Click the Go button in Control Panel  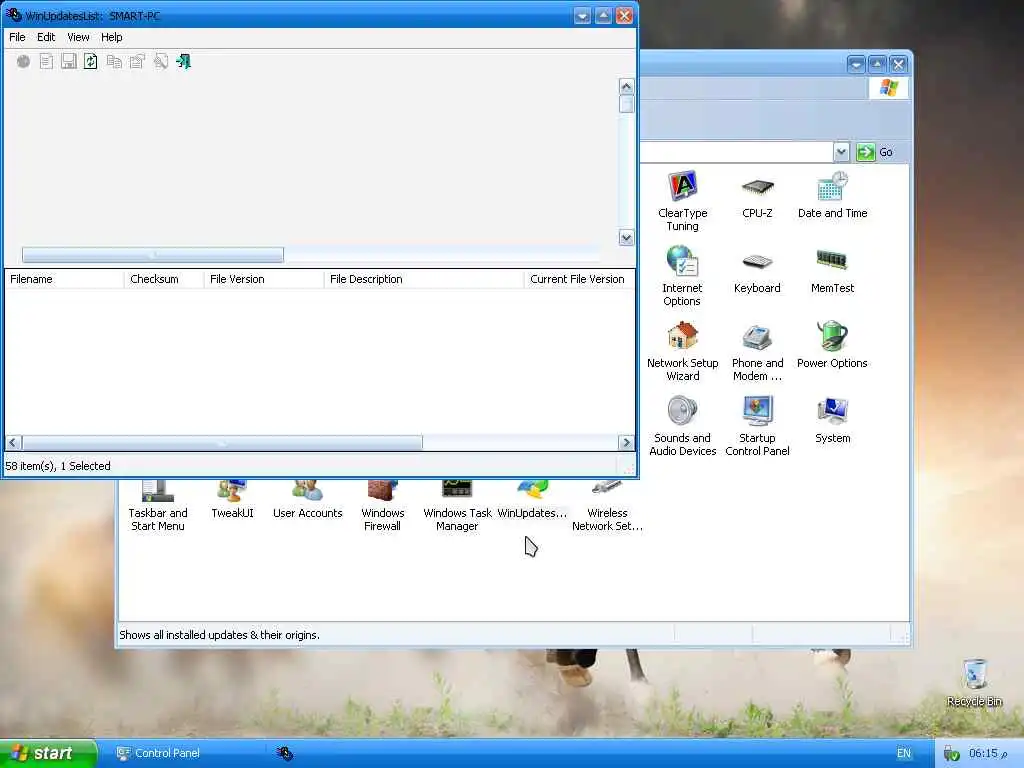point(875,152)
